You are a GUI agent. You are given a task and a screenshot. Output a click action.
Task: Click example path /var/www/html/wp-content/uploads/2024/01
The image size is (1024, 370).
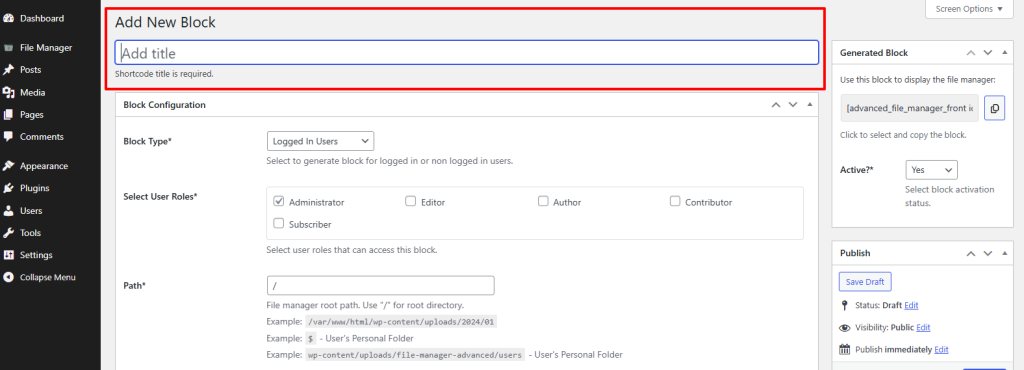pyautogui.click(x=402, y=322)
